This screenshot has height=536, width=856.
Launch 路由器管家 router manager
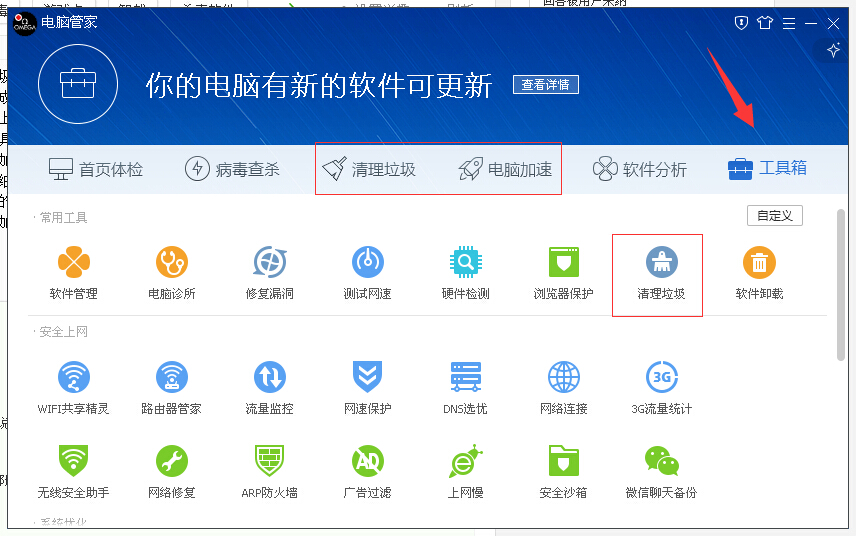(x=171, y=388)
